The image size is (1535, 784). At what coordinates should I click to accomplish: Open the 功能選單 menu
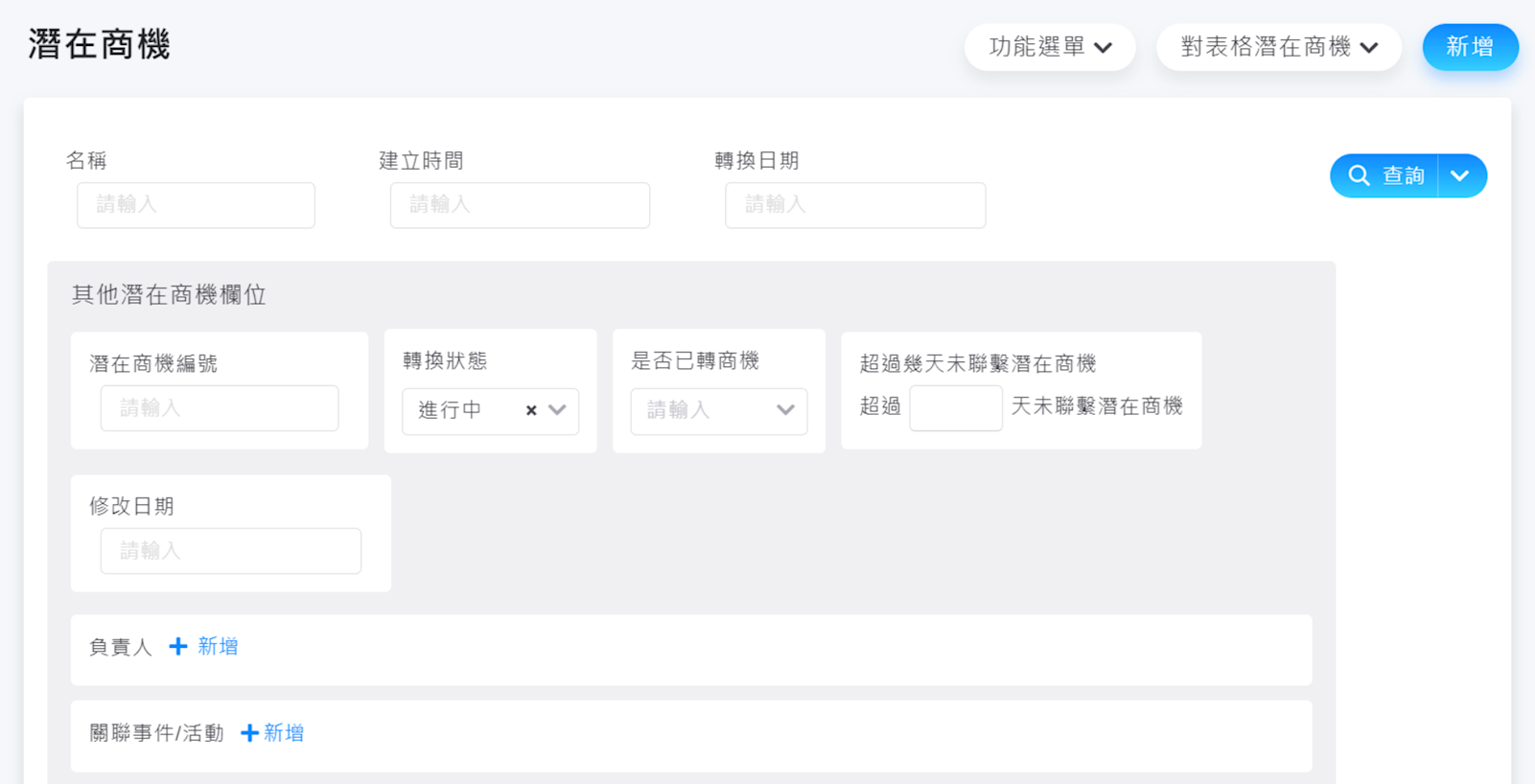(x=1050, y=47)
